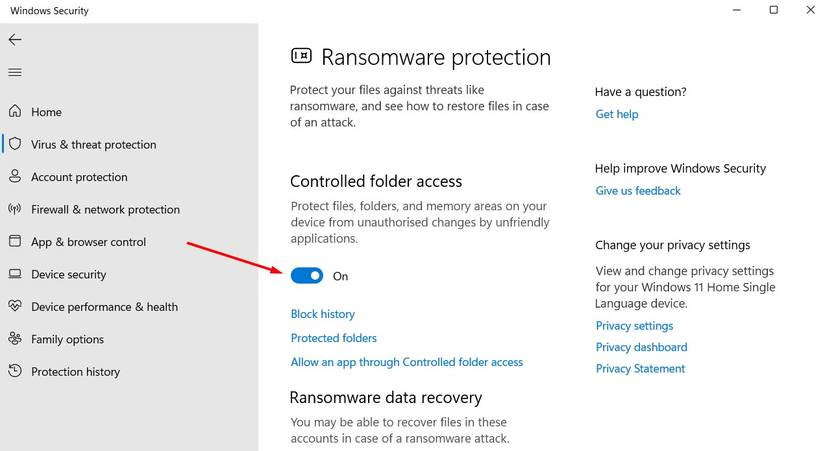The image size is (825, 451).
Task: Click the Virus & threat protection shield icon
Action: coord(15,144)
